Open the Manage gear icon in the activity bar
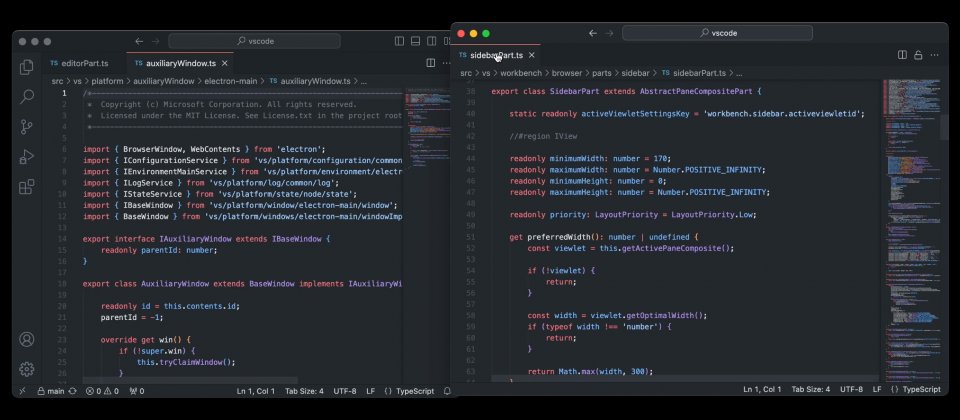This screenshot has height=420, width=960. click(x=26, y=369)
